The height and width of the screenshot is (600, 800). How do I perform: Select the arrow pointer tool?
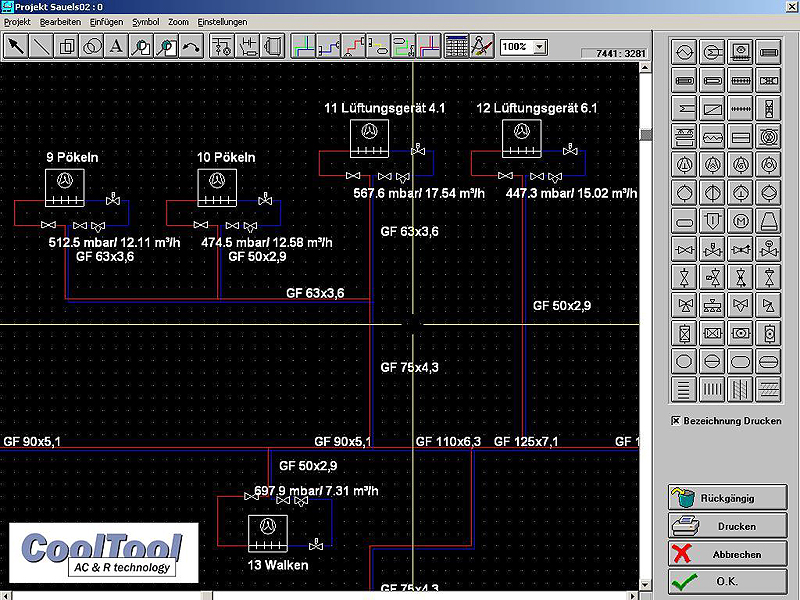click(x=17, y=46)
